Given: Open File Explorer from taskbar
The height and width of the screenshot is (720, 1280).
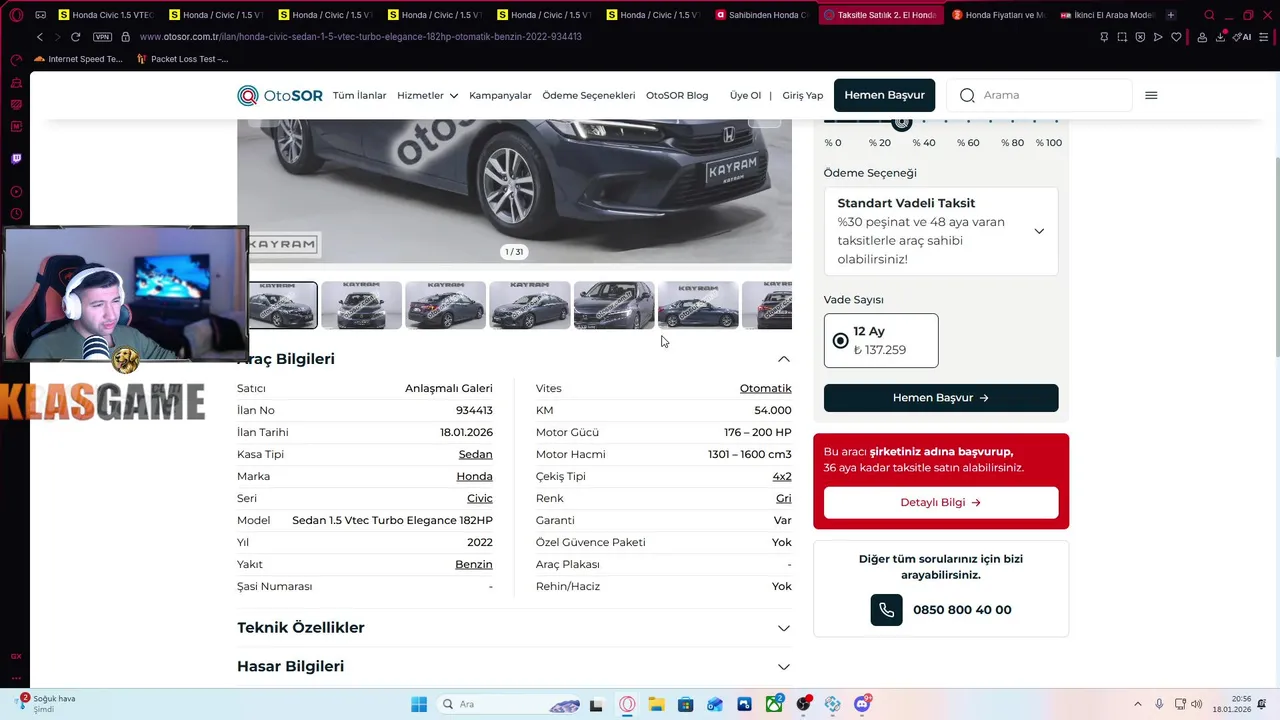Looking at the screenshot, I should (656, 704).
